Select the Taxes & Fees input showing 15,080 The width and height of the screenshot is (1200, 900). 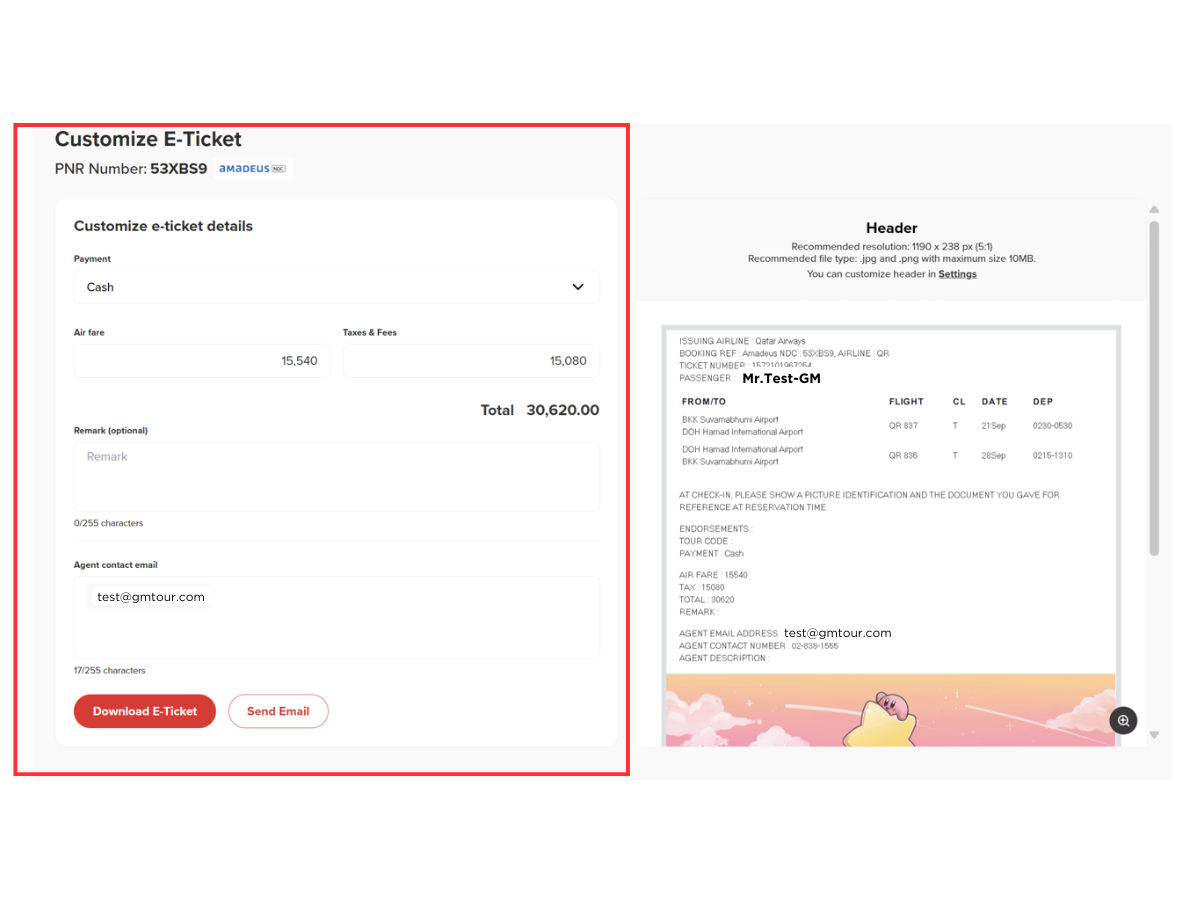pos(470,361)
